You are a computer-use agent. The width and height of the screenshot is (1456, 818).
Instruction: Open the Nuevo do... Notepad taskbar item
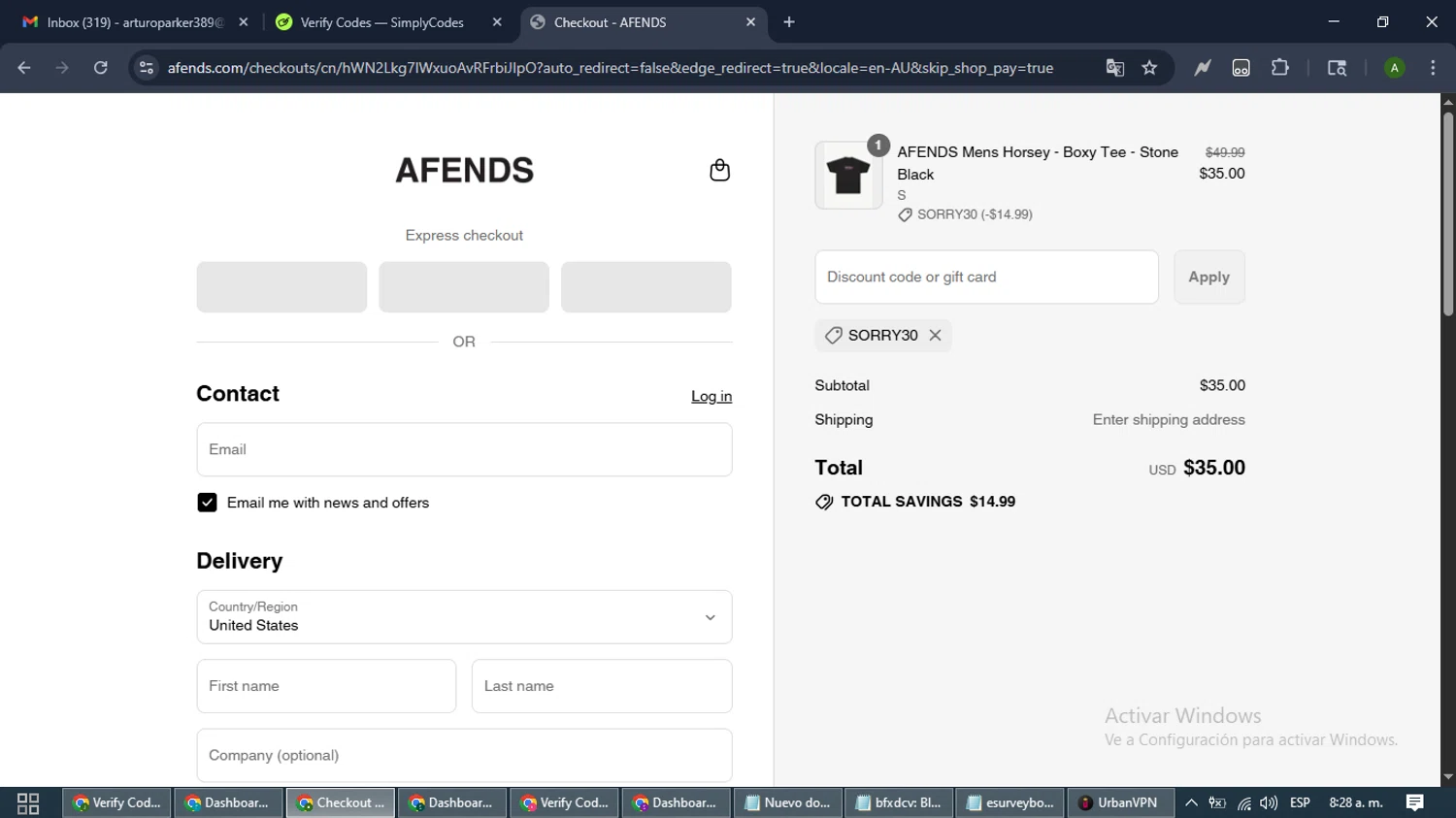point(788,803)
